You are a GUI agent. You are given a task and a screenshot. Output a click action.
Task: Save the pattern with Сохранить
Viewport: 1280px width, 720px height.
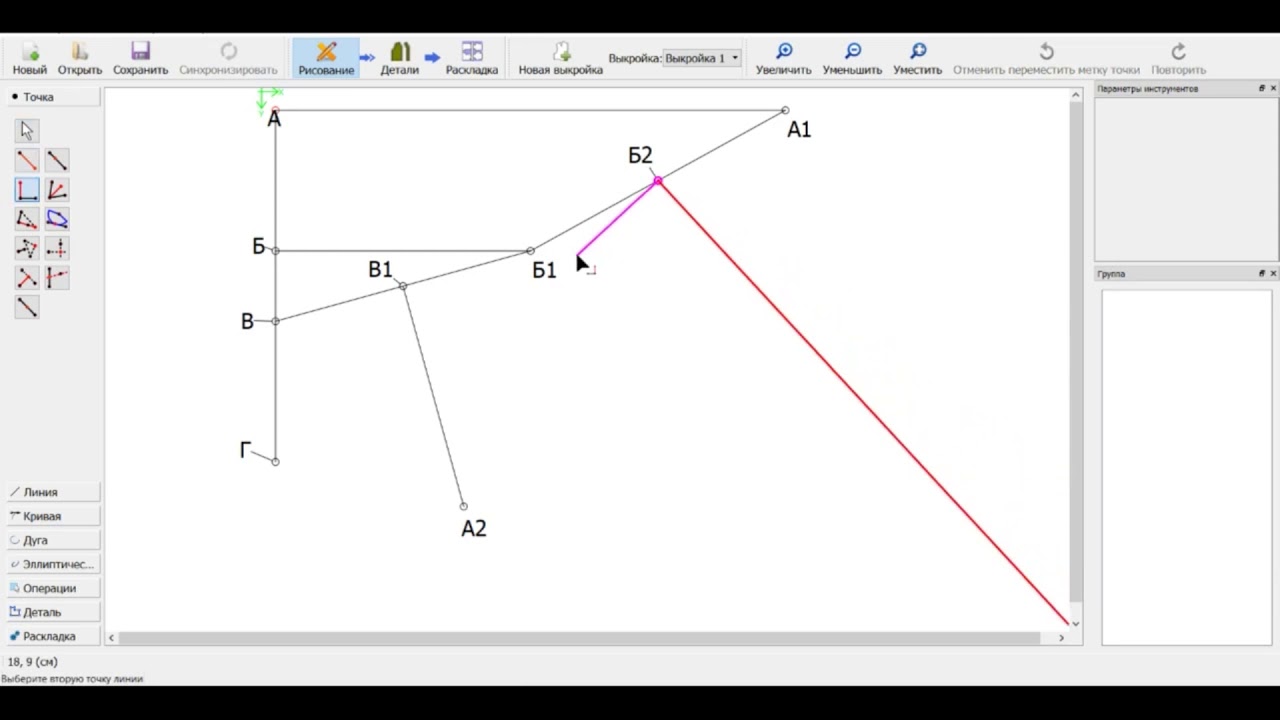click(140, 59)
